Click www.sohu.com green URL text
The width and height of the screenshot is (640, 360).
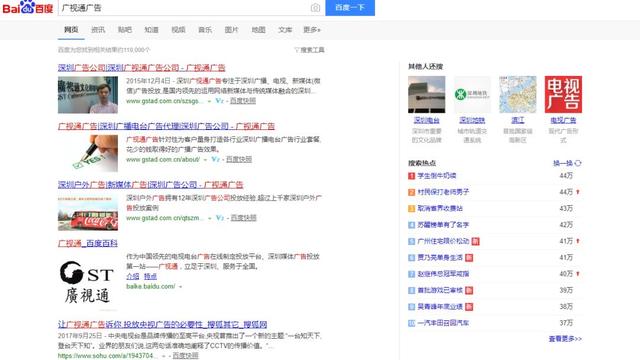[x=107, y=356]
